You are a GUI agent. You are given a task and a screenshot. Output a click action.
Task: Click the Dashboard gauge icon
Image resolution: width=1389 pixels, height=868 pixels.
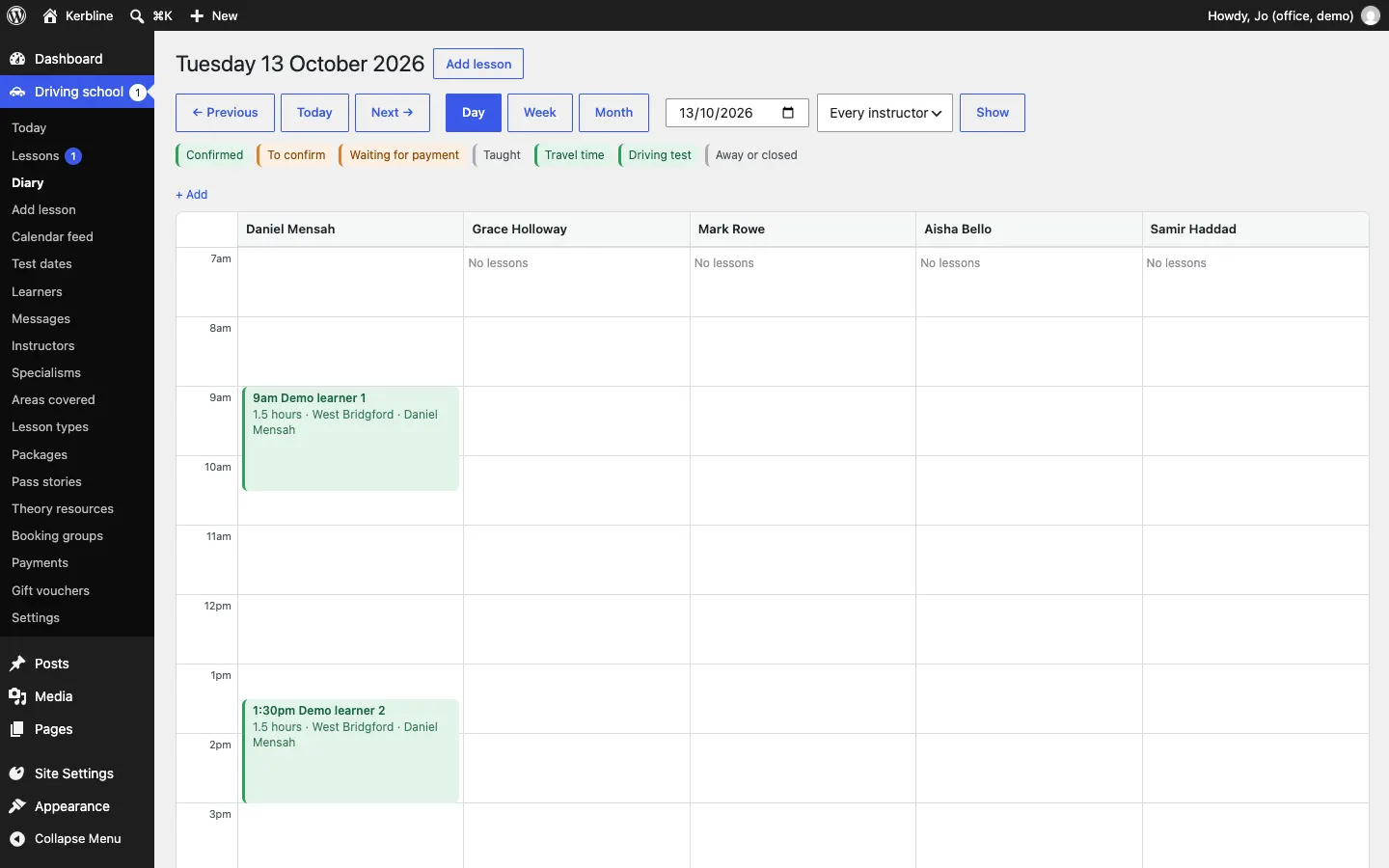click(17, 59)
